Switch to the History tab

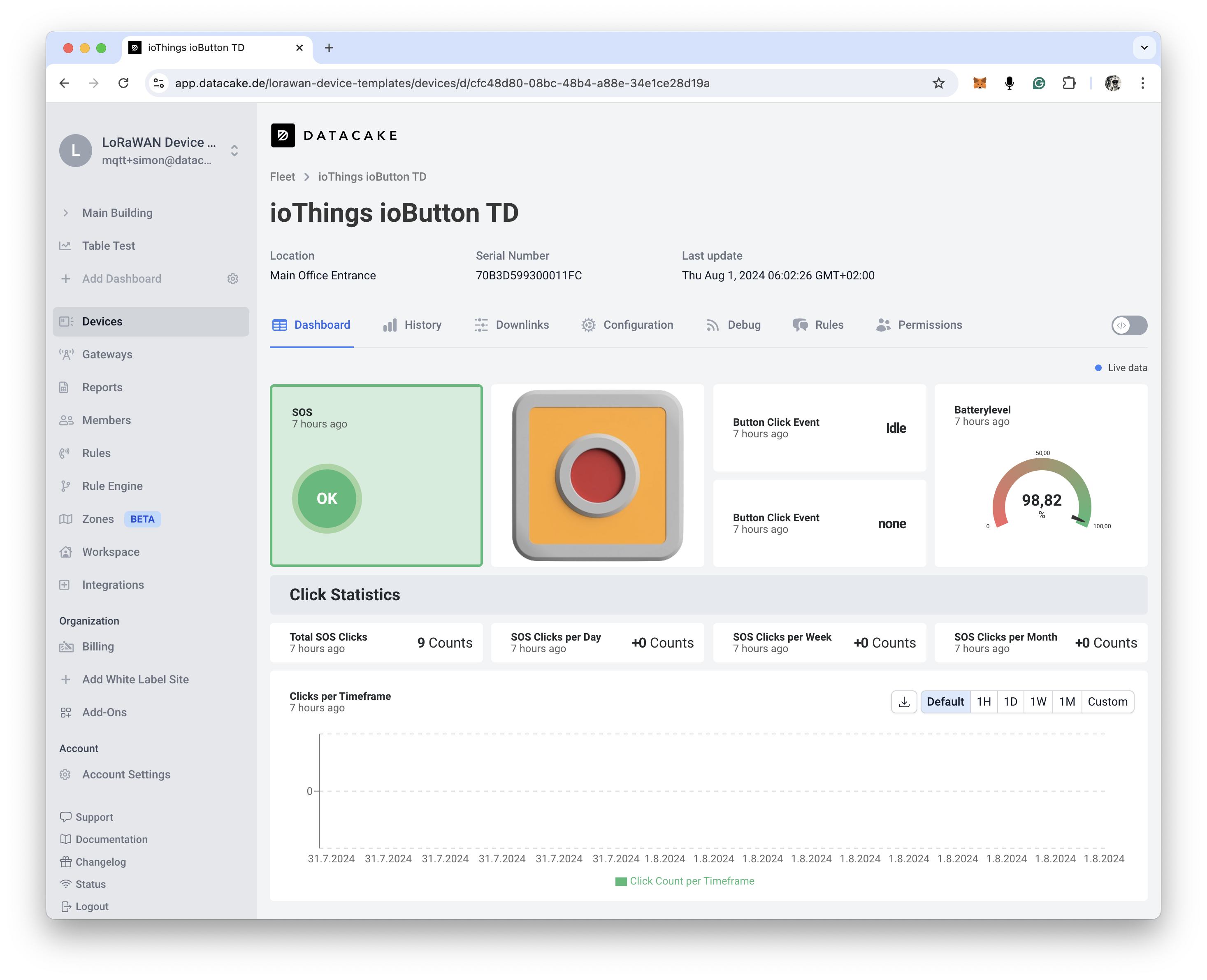coord(412,325)
